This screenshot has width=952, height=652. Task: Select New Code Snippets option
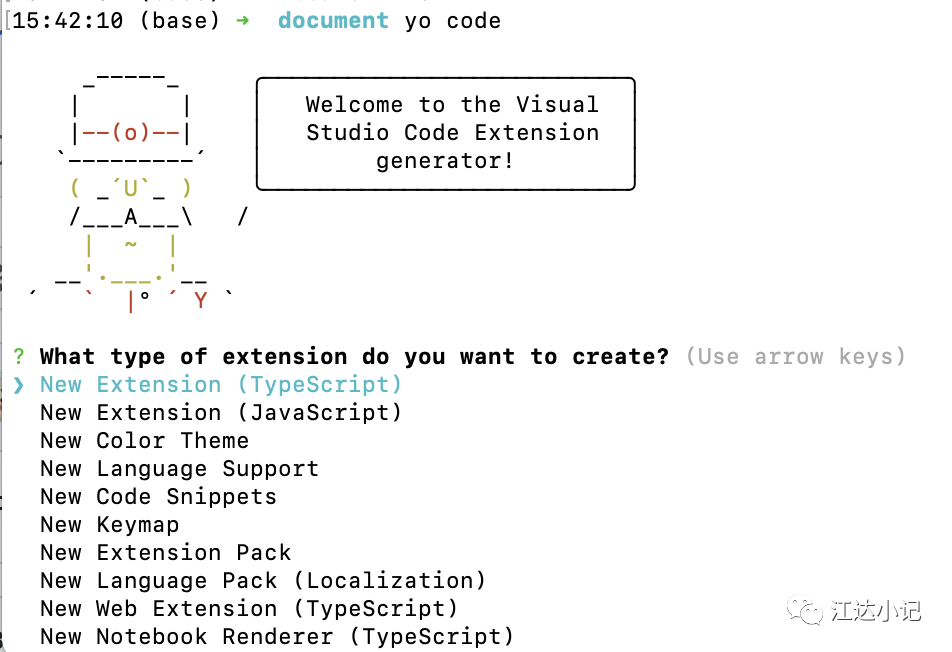[x=158, y=497]
